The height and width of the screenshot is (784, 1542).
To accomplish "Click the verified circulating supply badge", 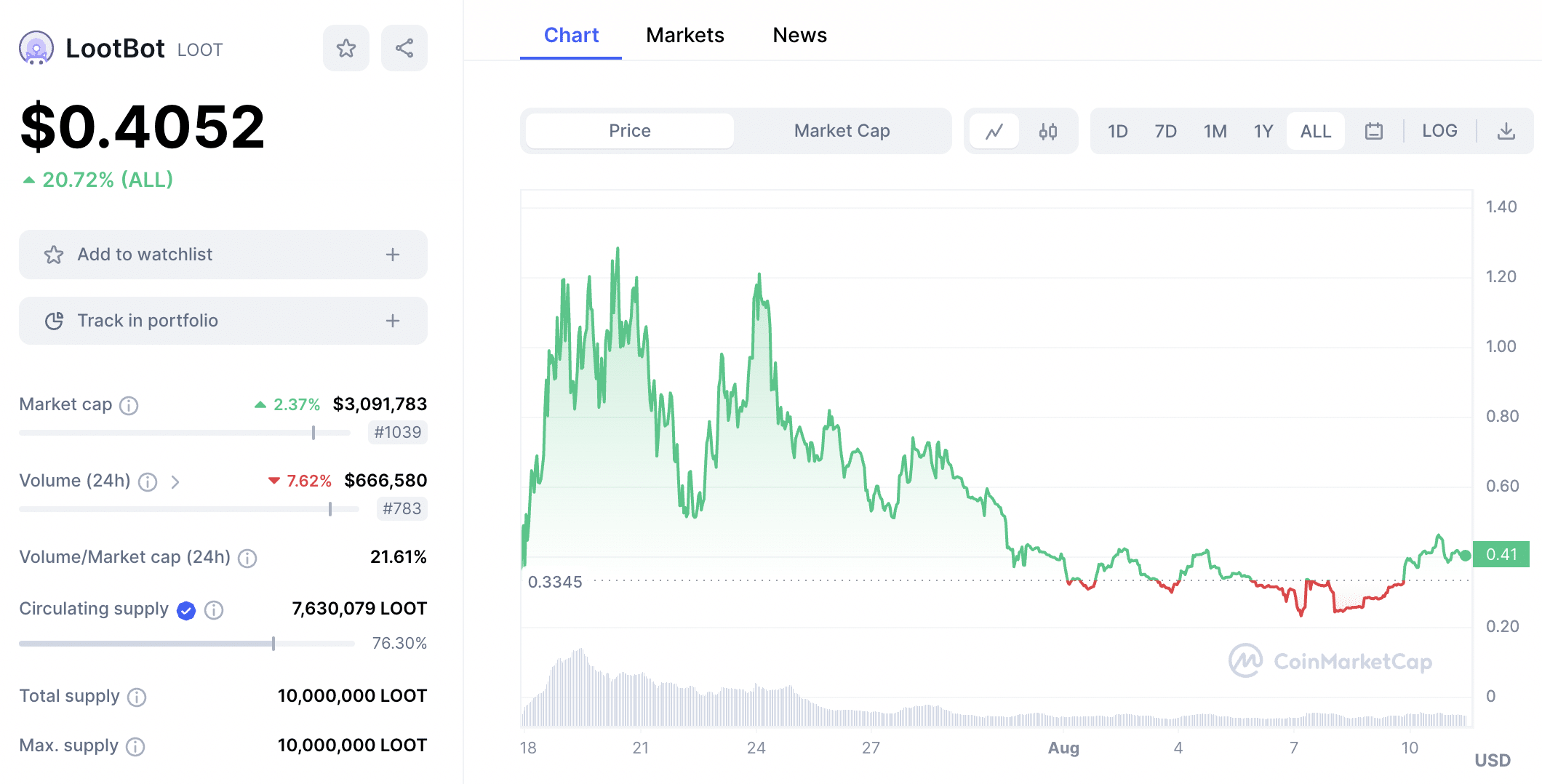I will (186, 610).
